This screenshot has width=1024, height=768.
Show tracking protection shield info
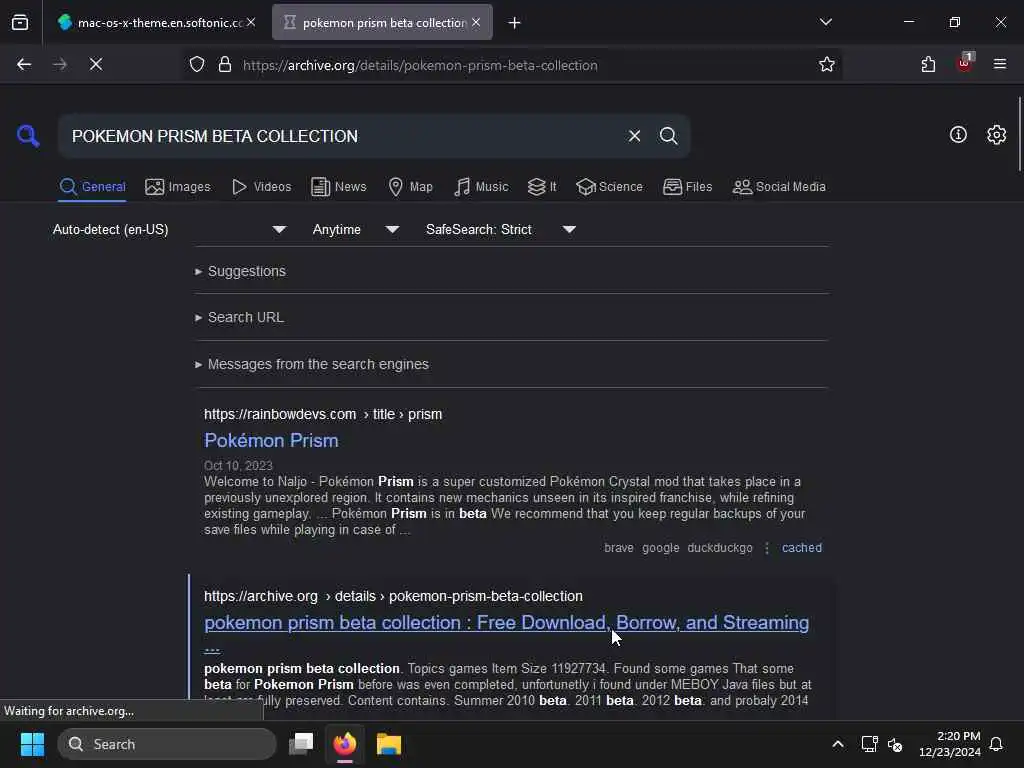click(x=197, y=65)
